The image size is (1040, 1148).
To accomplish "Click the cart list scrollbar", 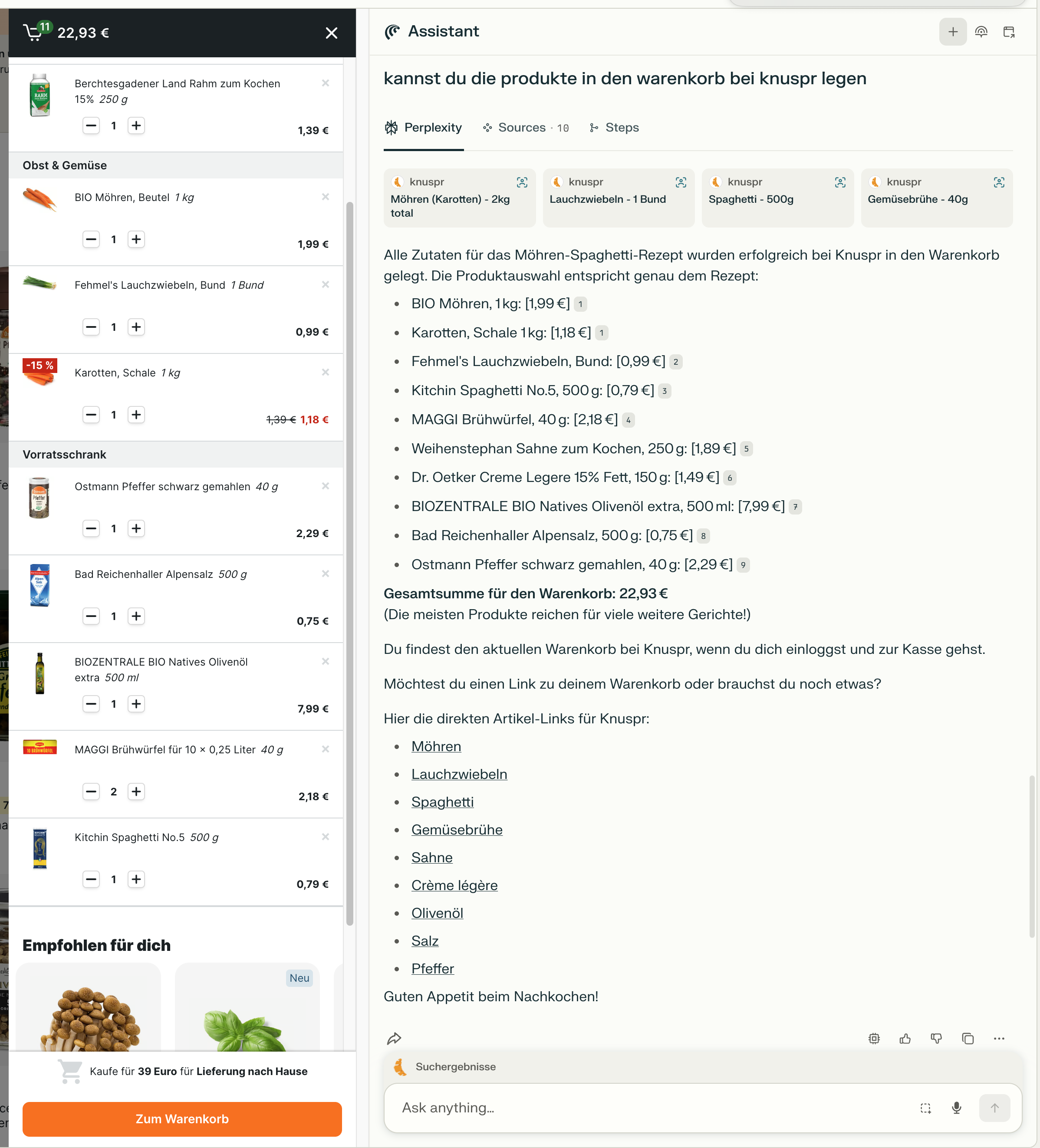I will (350, 564).
